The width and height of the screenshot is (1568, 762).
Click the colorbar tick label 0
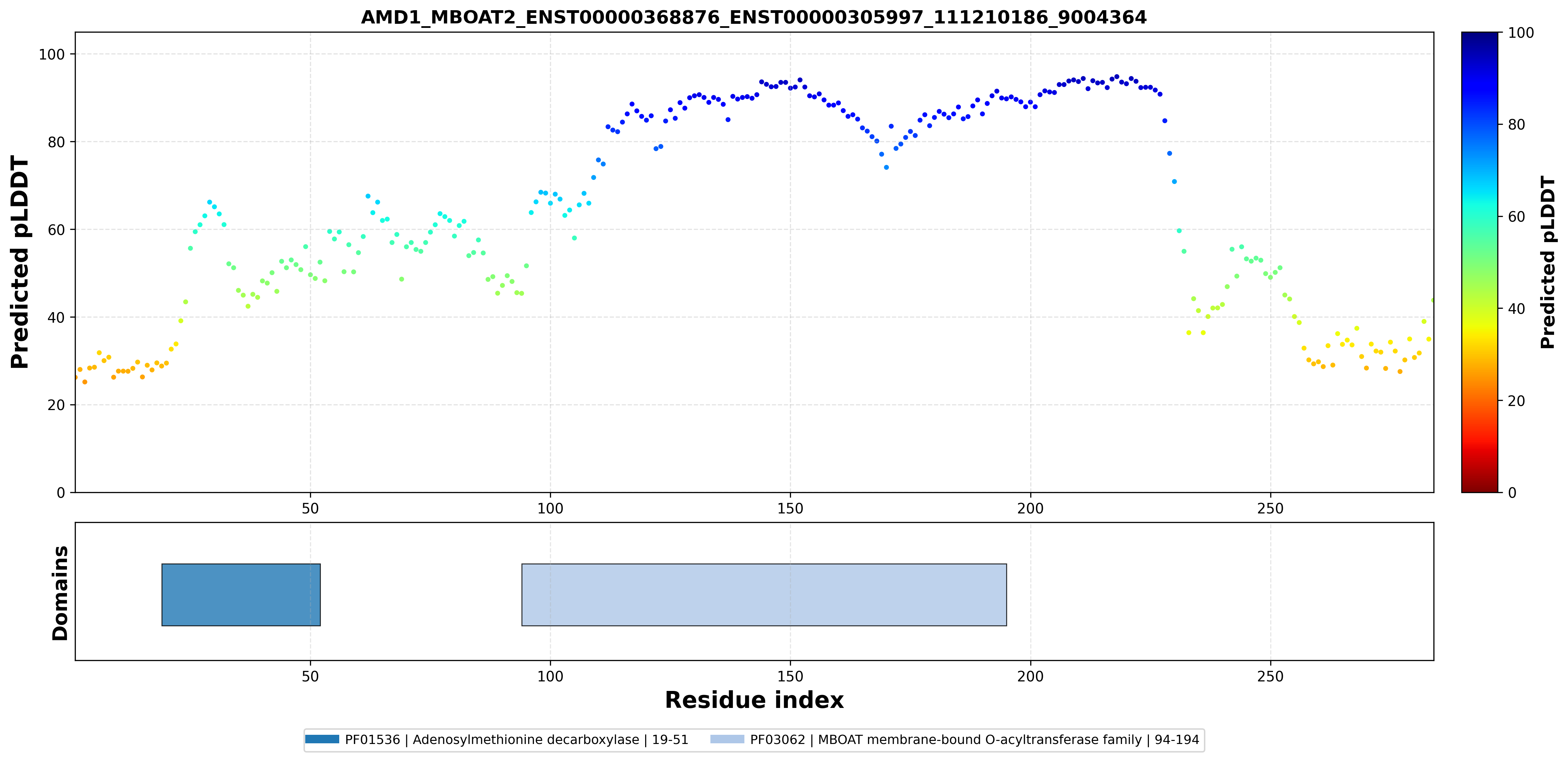pos(1512,493)
